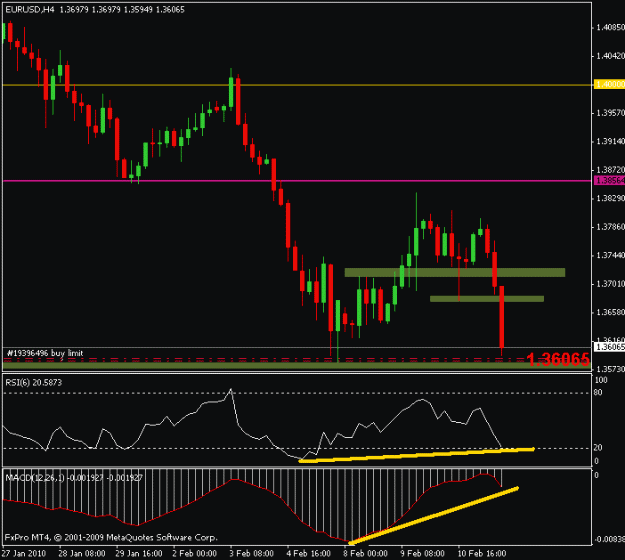Select the 1.36580 price axis label
The image size is (625, 560).
pyautogui.click(x=610, y=312)
